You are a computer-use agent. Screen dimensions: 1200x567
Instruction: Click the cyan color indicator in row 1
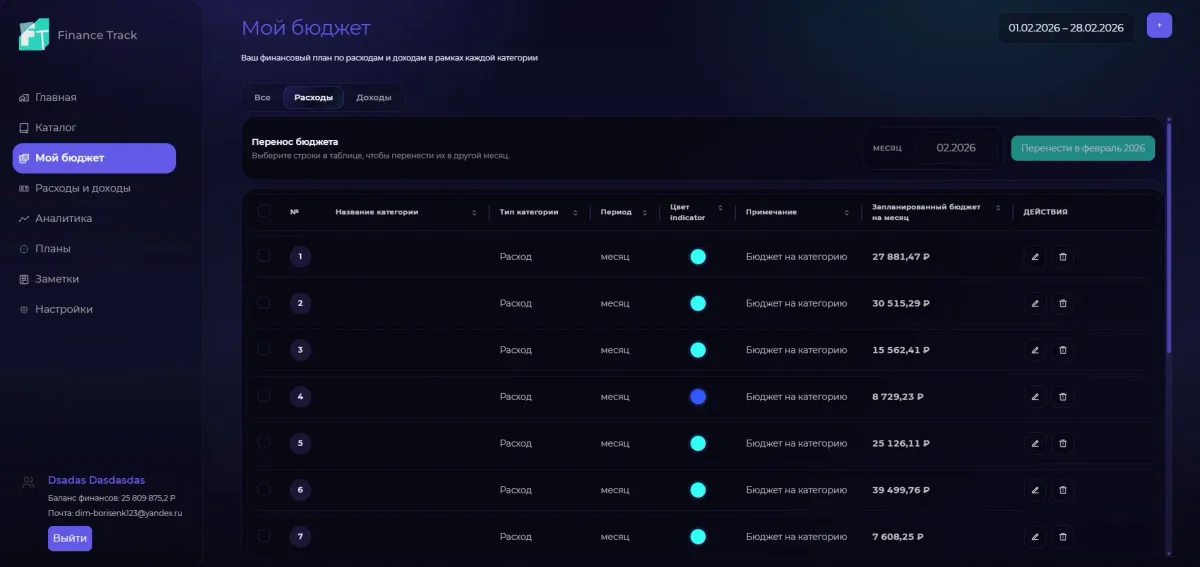(698, 257)
